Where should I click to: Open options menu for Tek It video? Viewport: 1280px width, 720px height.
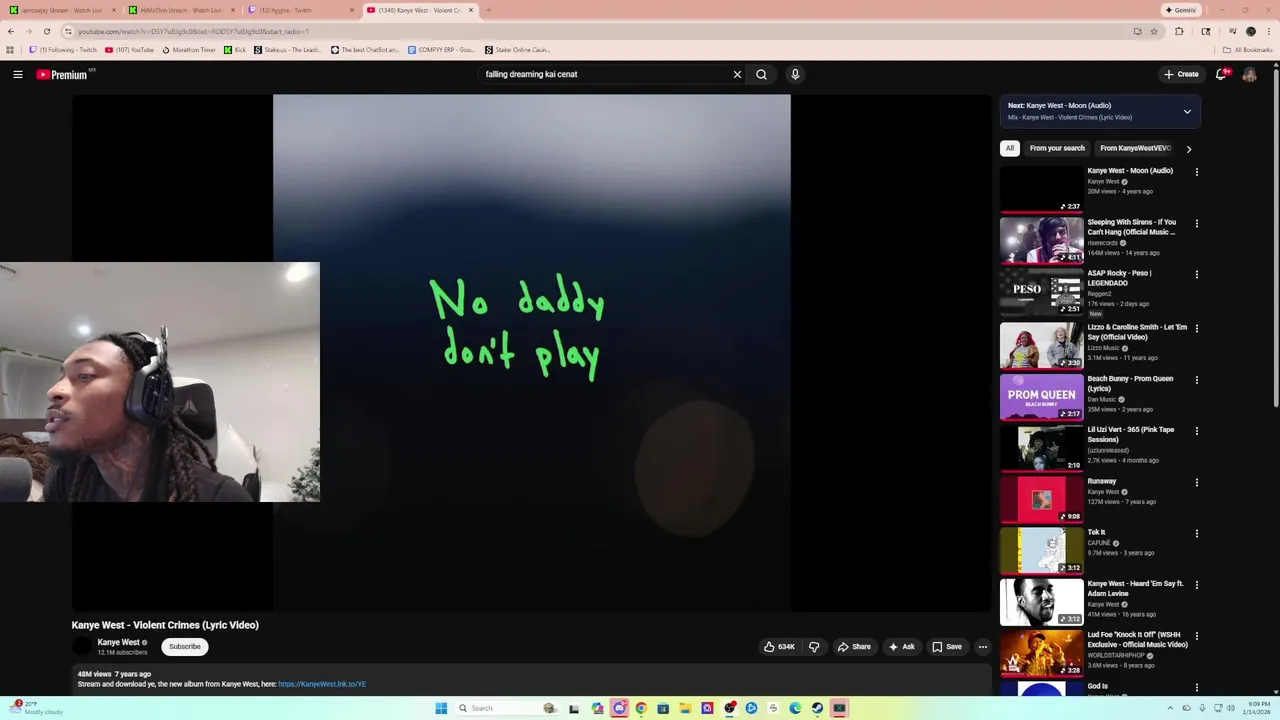(1196, 534)
